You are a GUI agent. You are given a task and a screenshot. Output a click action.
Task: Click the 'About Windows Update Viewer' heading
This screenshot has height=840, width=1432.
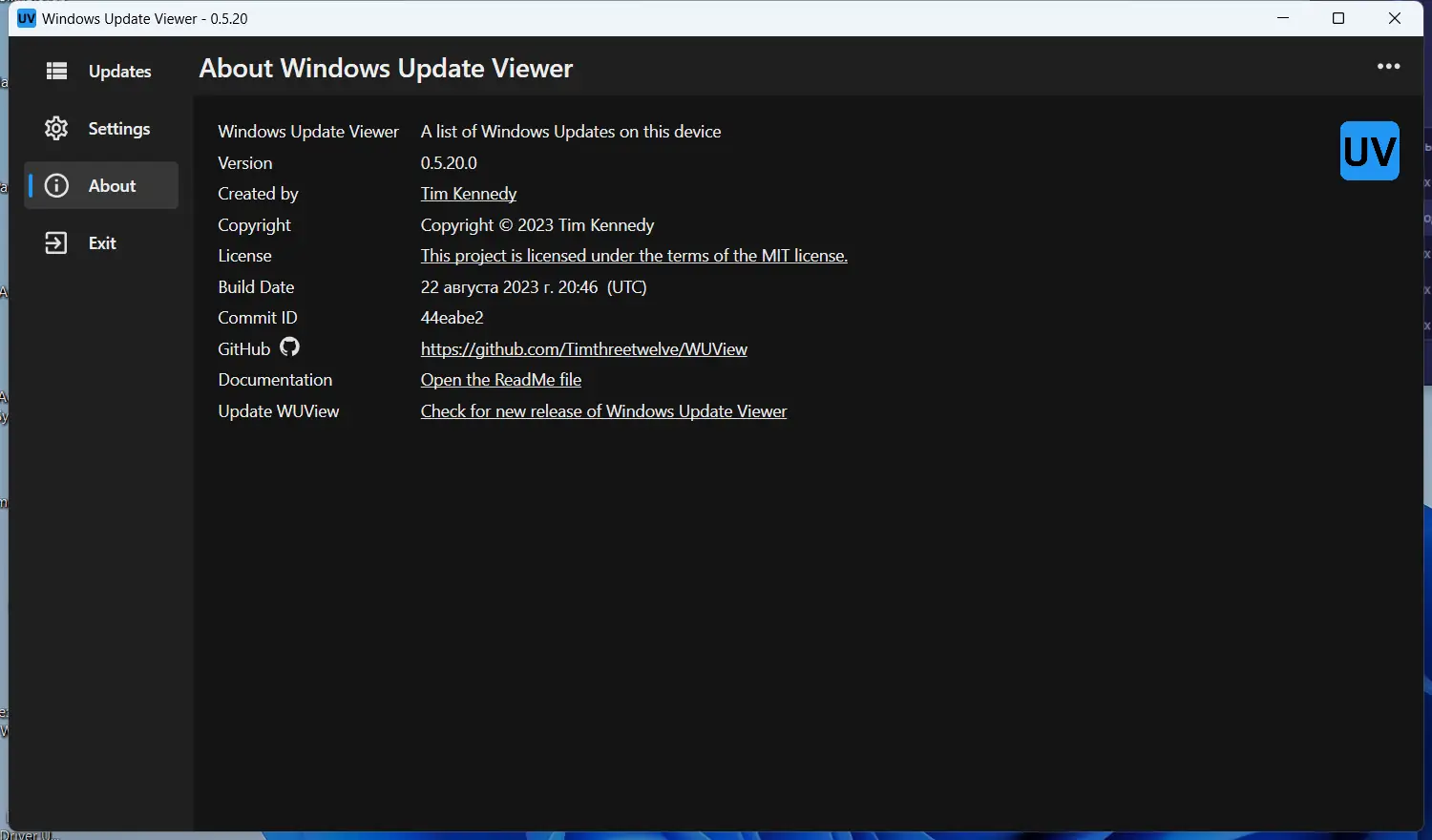click(x=386, y=69)
